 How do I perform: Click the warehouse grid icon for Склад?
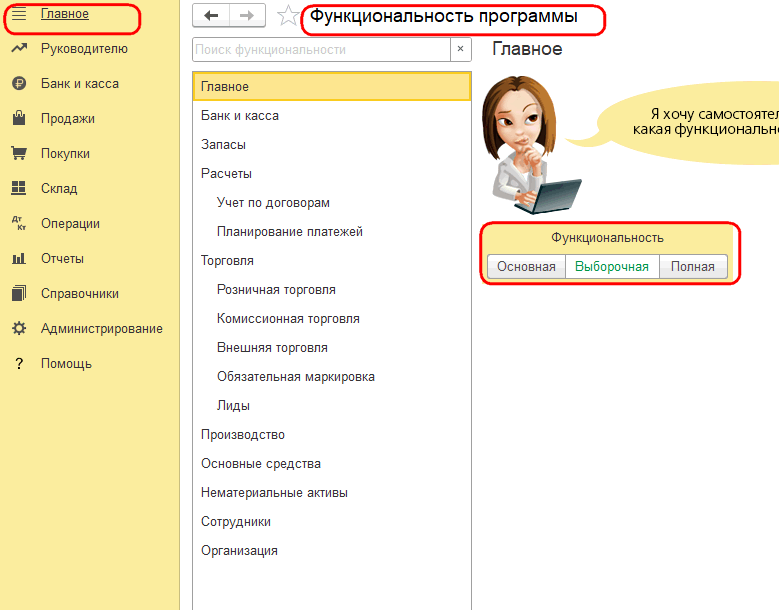click(19, 188)
